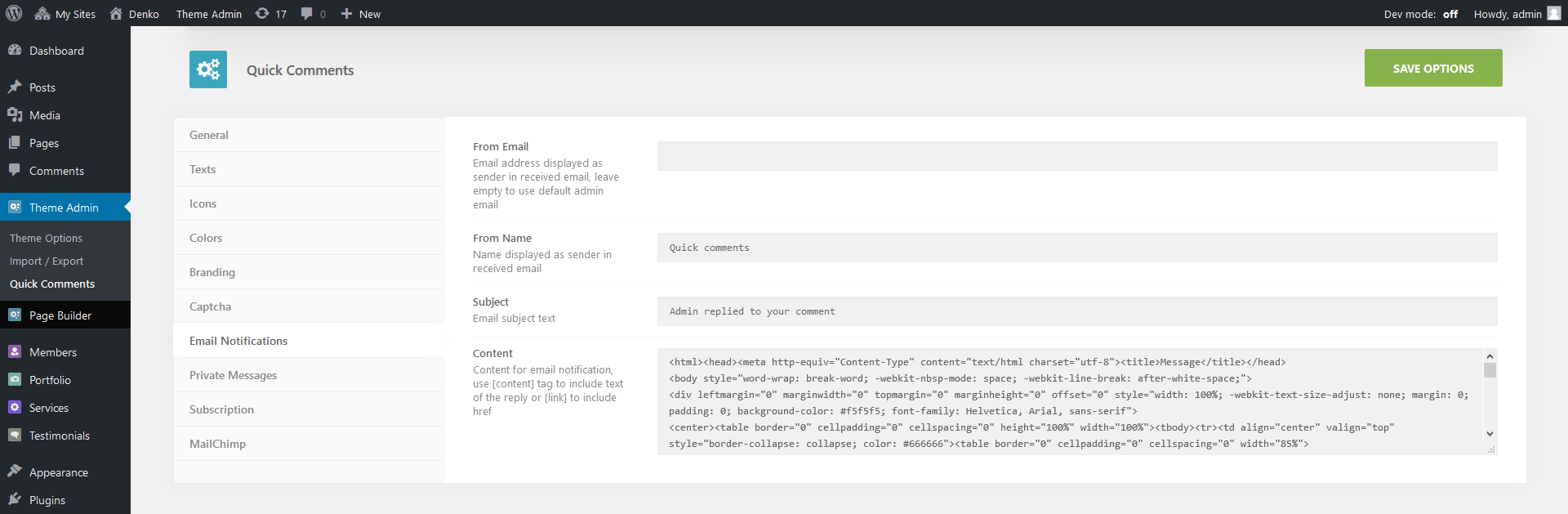This screenshot has height=514, width=1568.
Task: Select the General settings tab
Action: click(309, 135)
